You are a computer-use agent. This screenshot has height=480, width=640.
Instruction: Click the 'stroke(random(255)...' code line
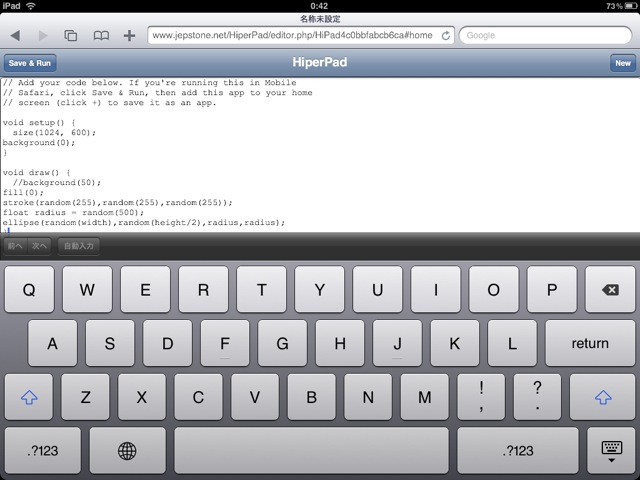[118, 202]
